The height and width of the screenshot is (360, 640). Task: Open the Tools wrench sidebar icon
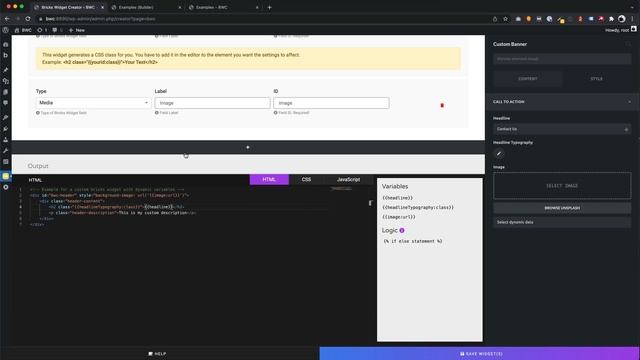click(6, 151)
